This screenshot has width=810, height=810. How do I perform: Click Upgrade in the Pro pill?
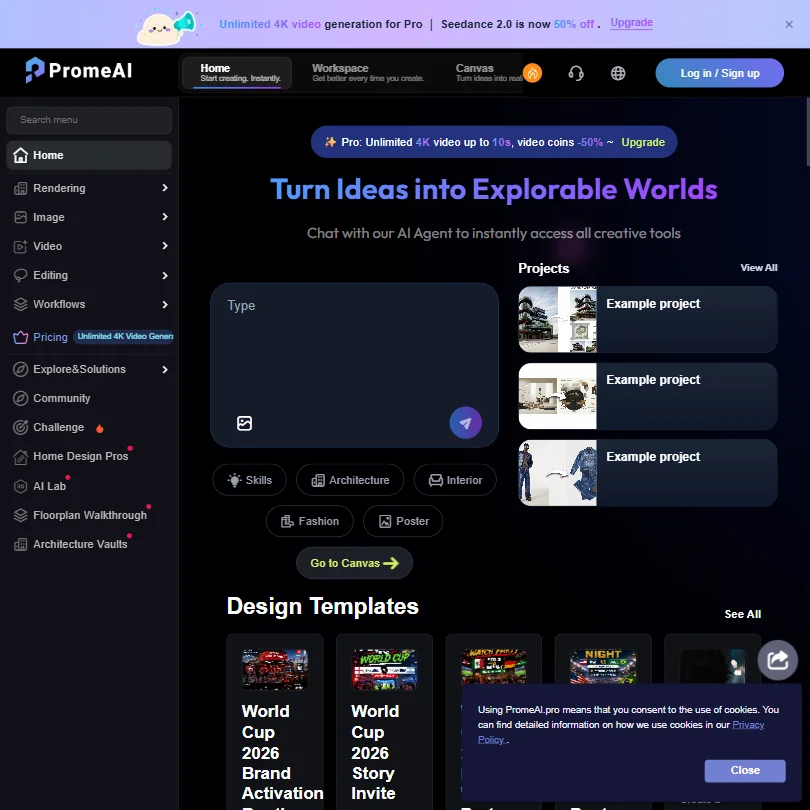click(x=643, y=142)
